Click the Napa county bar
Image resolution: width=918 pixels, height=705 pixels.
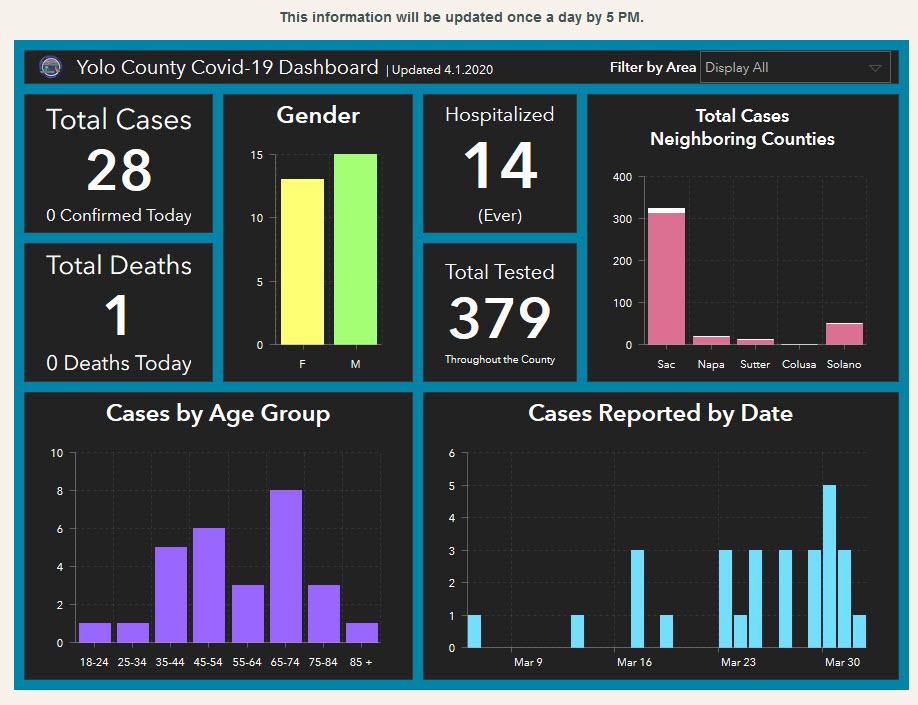(711, 340)
